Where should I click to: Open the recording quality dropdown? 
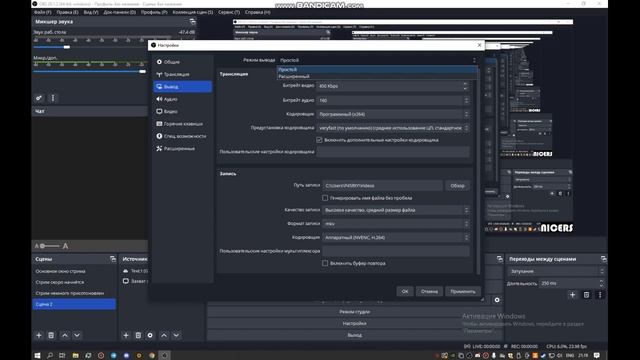coord(396,210)
